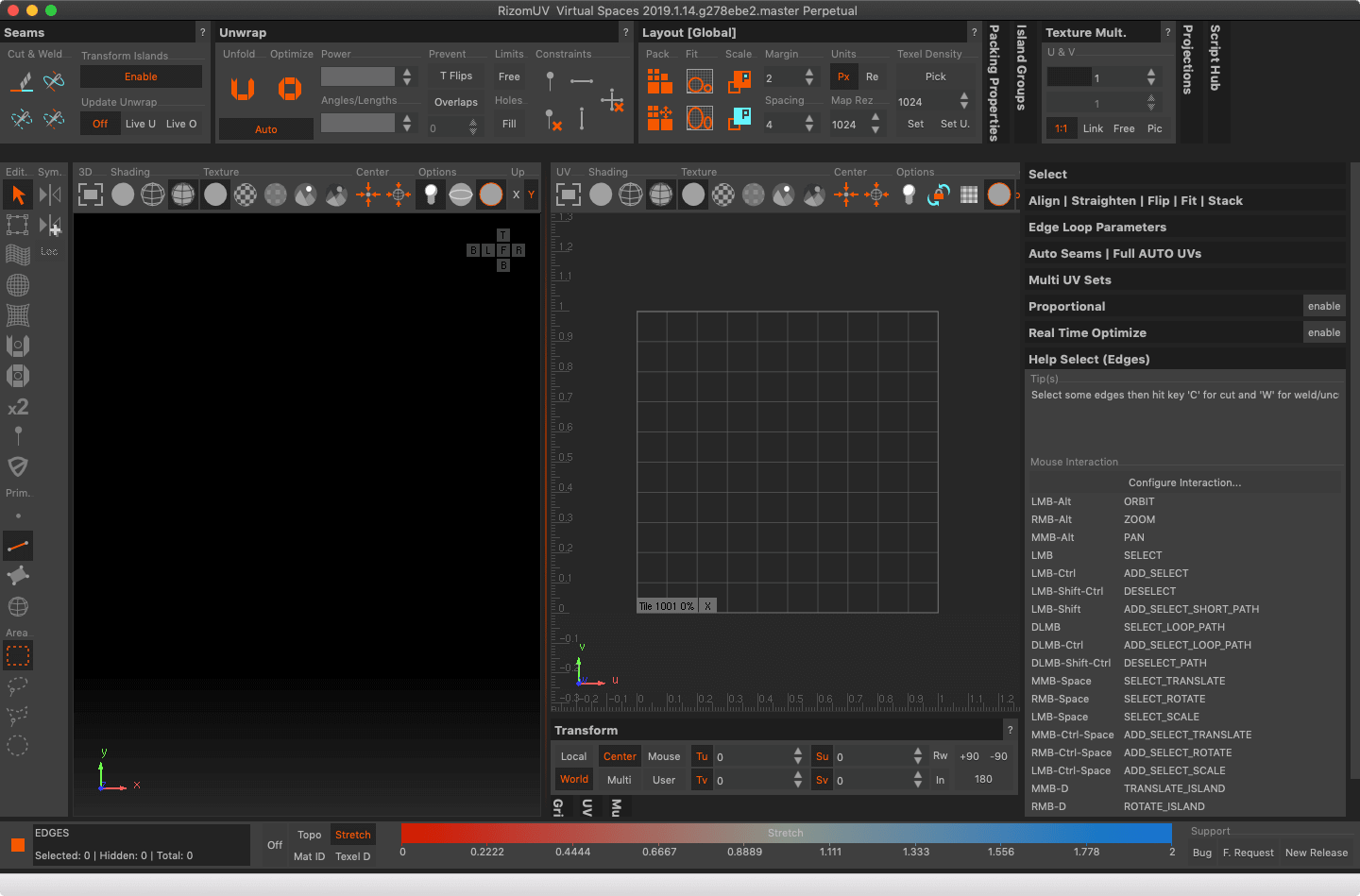Open the Packing Properties vertical tab
The image size is (1360, 896).
[x=994, y=83]
